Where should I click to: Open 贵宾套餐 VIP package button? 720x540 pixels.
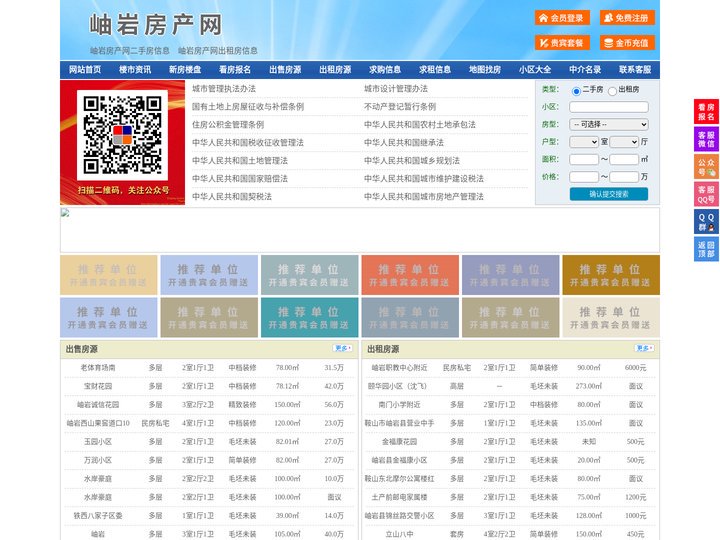(x=562, y=43)
